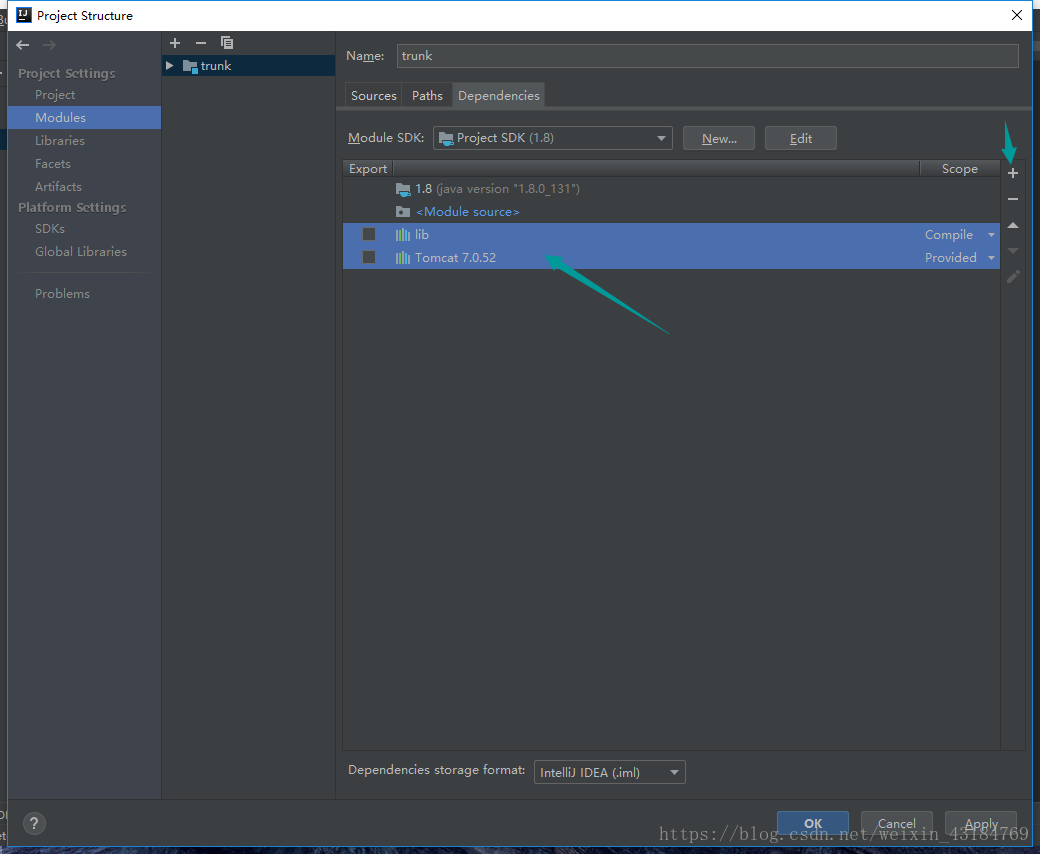Viewport: 1040px width, 854px height.
Task: Click the Export column header
Action: click(x=368, y=169)
